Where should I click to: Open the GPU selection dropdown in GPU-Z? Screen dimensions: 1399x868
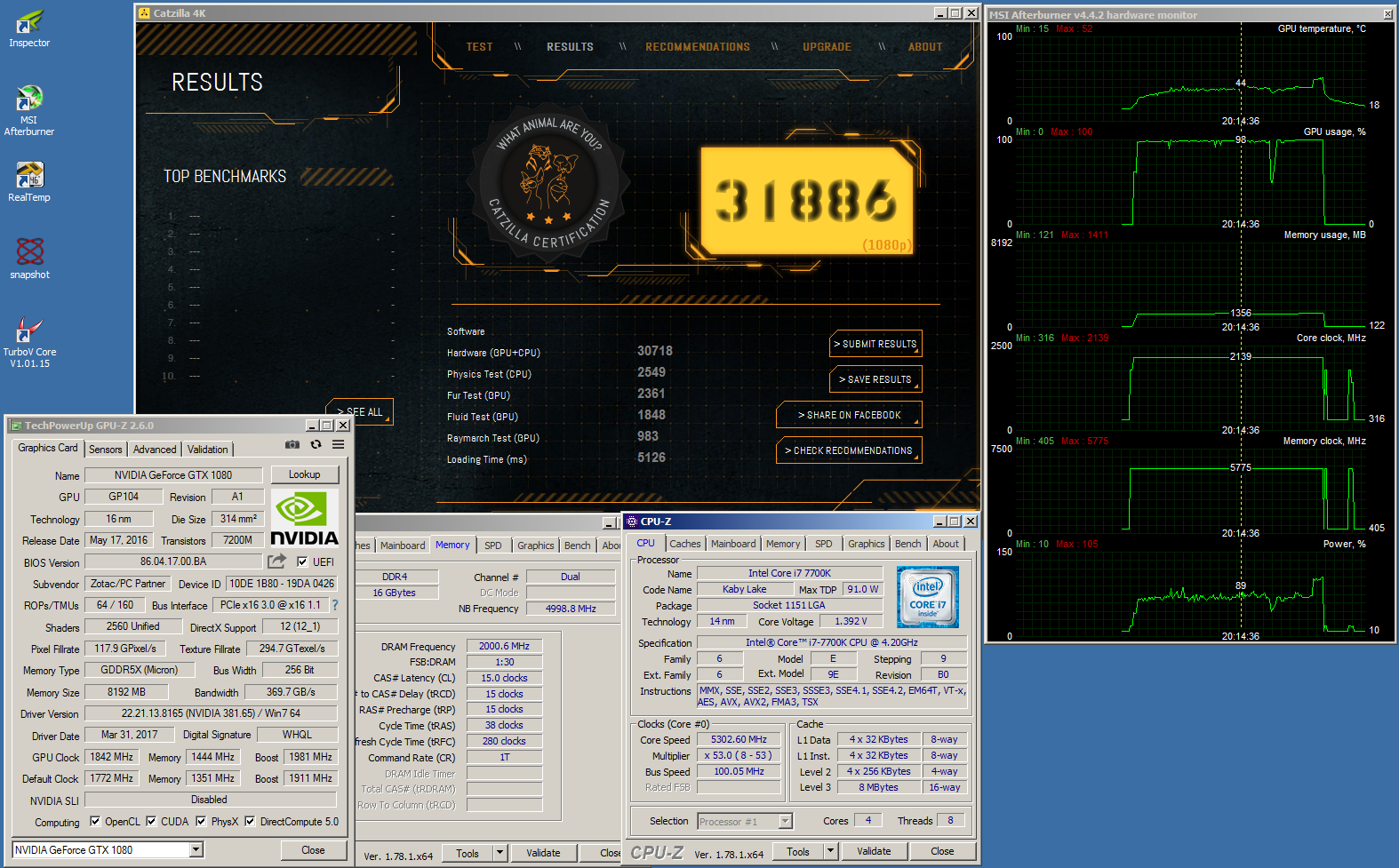click(196, 850)
